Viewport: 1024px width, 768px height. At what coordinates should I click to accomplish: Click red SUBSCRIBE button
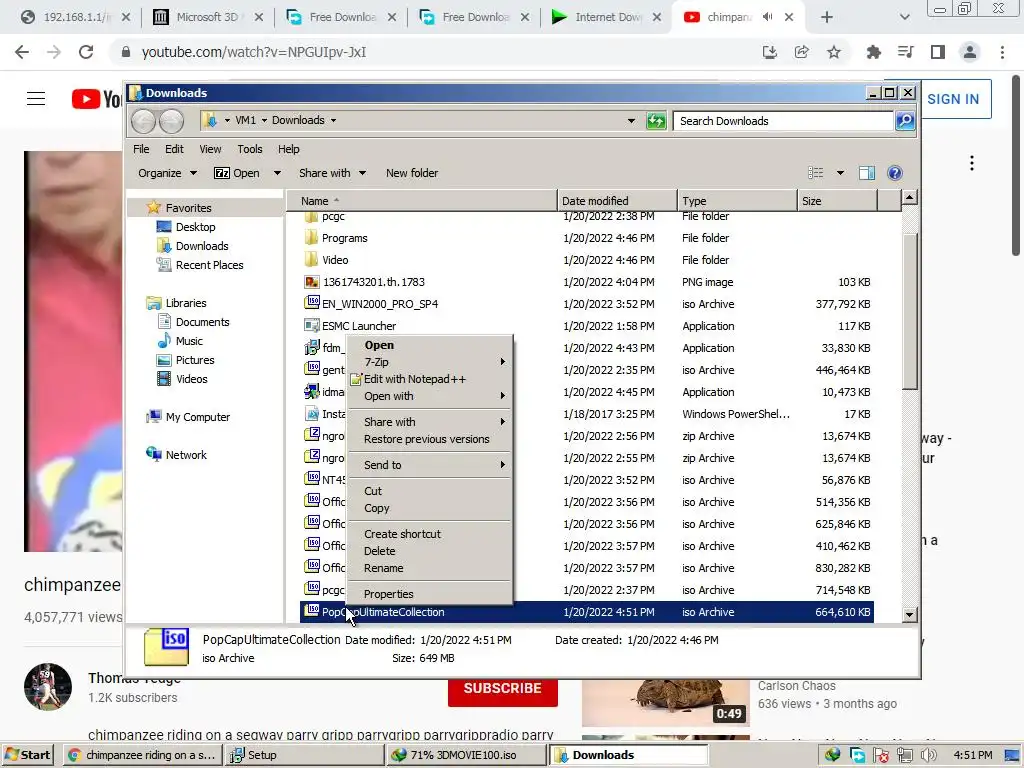502,688
